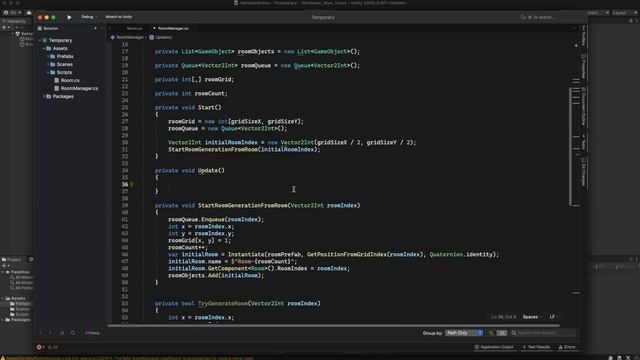The height and width of the screenshot is (360, 640).
Task: Expand the Prefabs folder in Solution
Action: (x=48, y=56)
